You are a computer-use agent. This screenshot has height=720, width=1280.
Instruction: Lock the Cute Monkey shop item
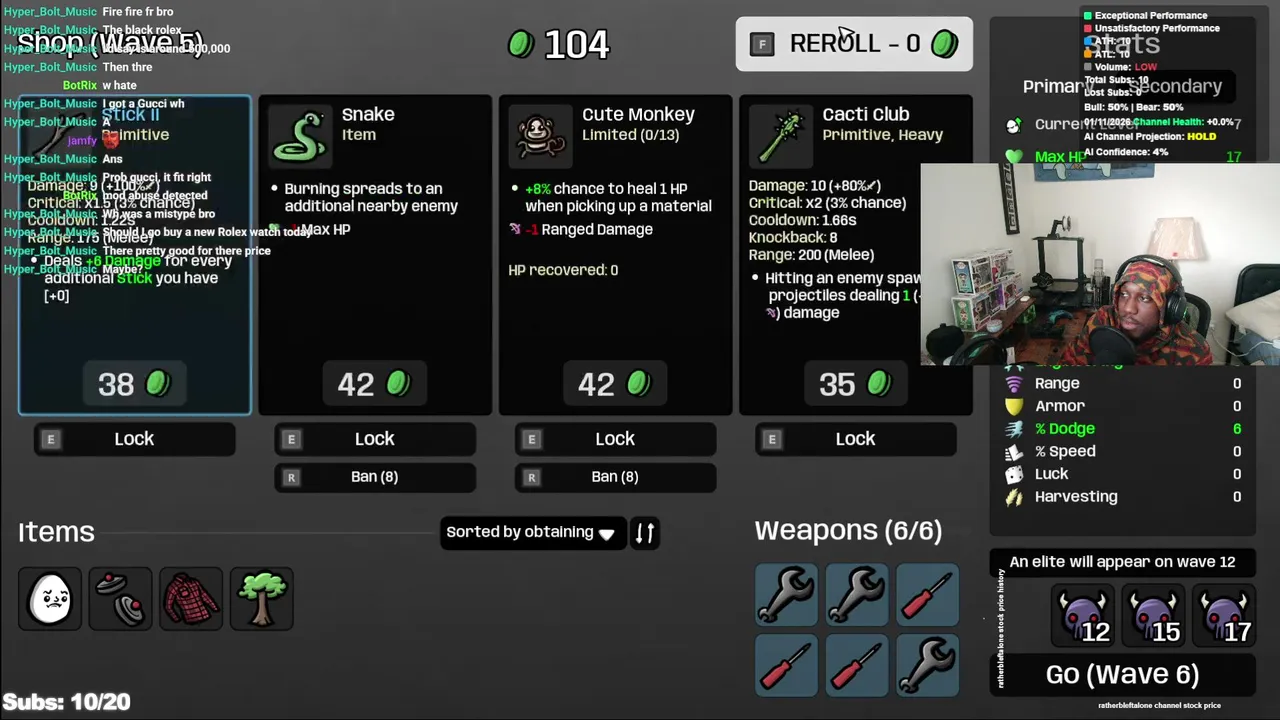pos(615,439)
